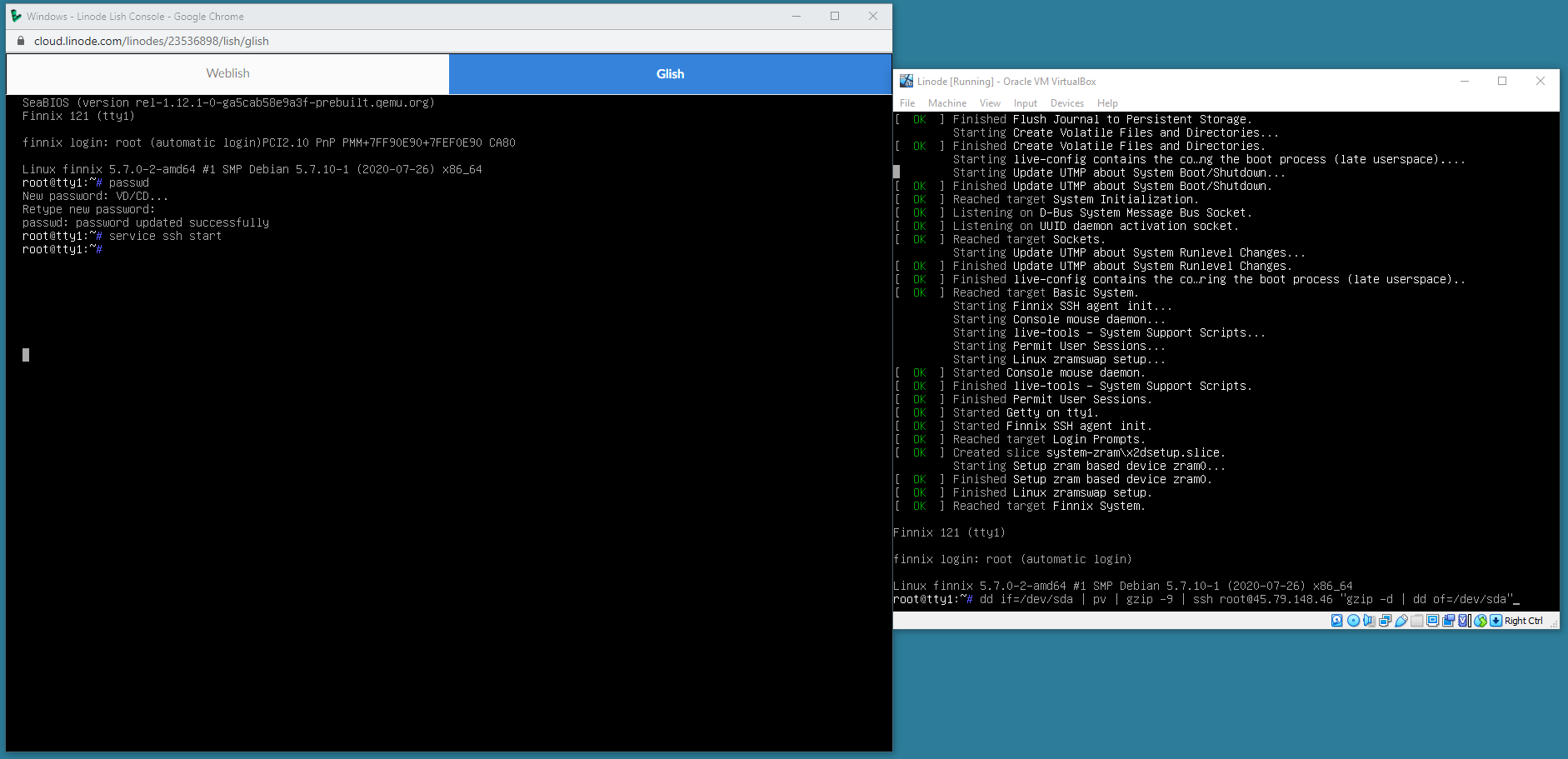Image resolution: width=1568 pixels, height=759 pixels.
Task: Open the Devices menu in VirtualBox
Action: (x=1067, y=103)
